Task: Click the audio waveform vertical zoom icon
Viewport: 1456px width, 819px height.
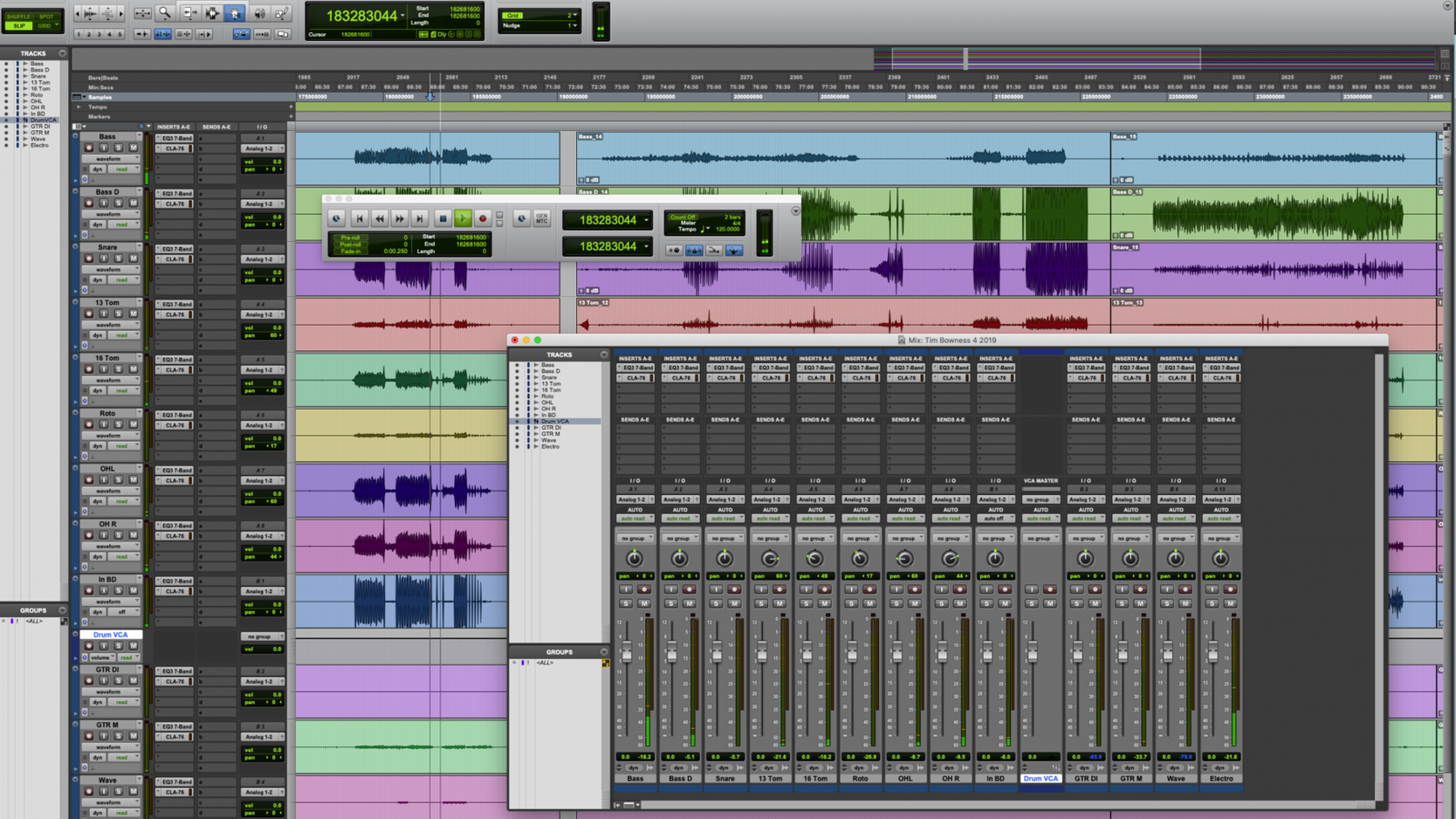Action: (90, 13)
